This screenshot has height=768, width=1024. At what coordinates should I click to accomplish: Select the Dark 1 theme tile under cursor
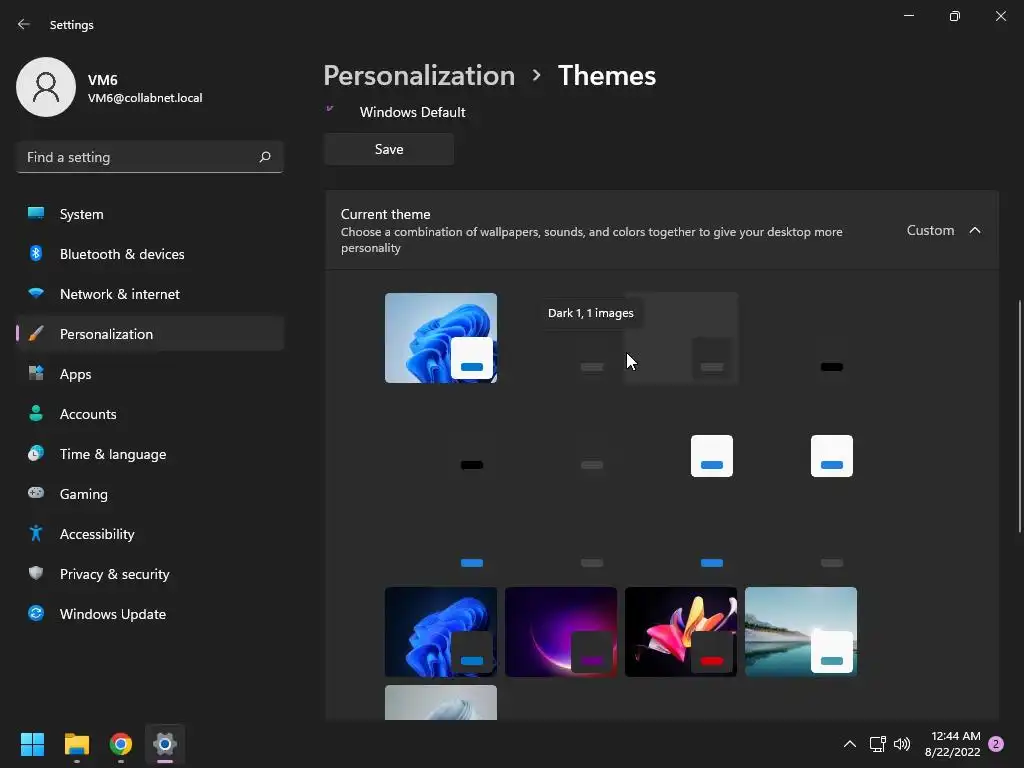tap(681, 338)
